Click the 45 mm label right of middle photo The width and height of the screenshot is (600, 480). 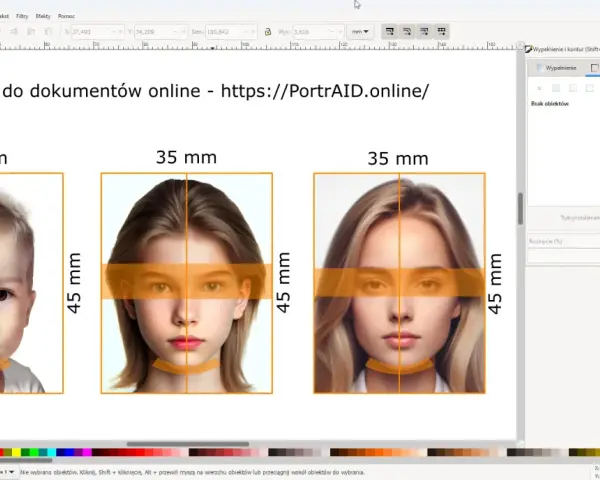(283, 282)
